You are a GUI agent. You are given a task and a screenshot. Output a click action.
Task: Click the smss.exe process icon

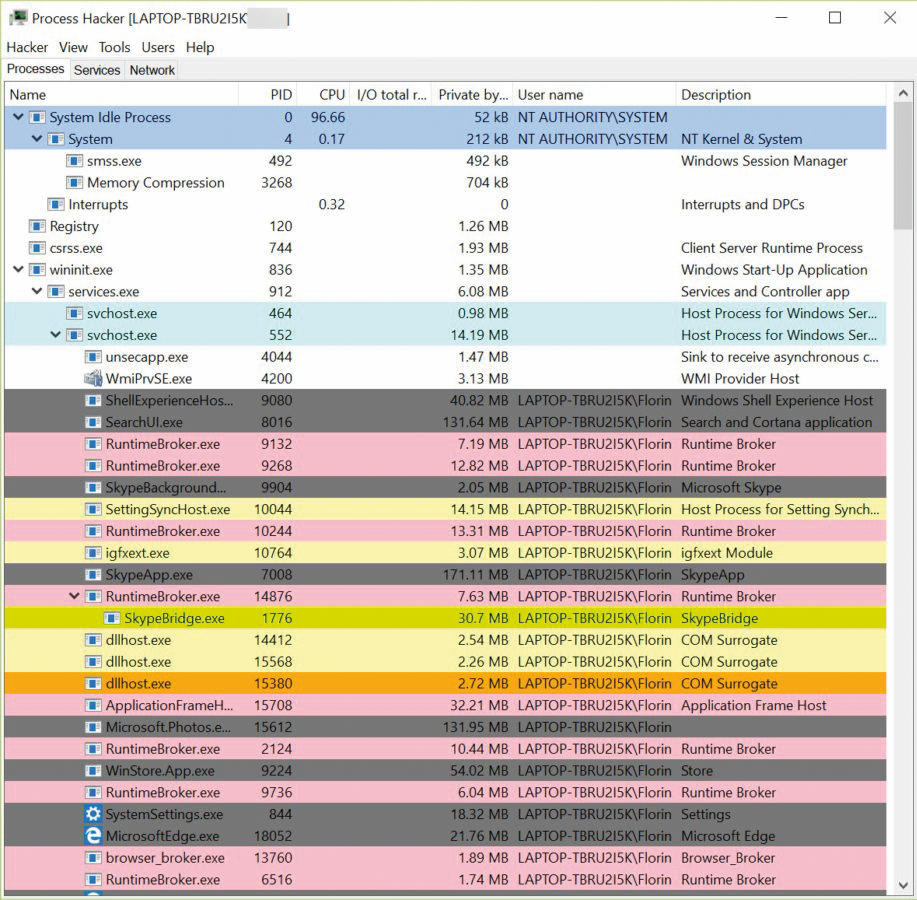coord(74,161)
